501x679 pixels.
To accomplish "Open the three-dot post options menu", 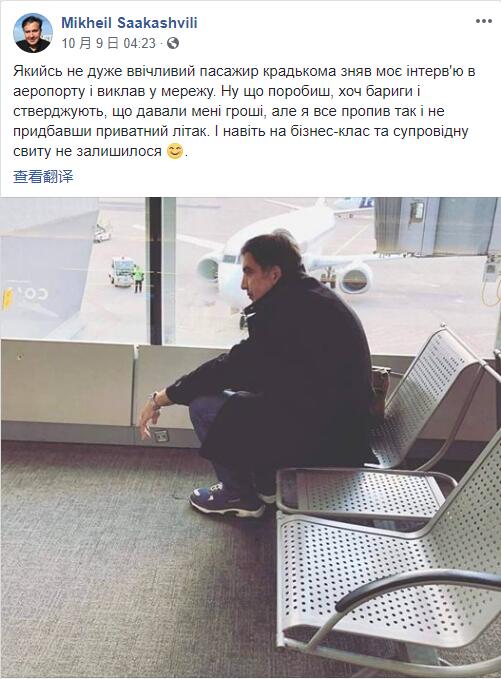I will coord(483,21).
